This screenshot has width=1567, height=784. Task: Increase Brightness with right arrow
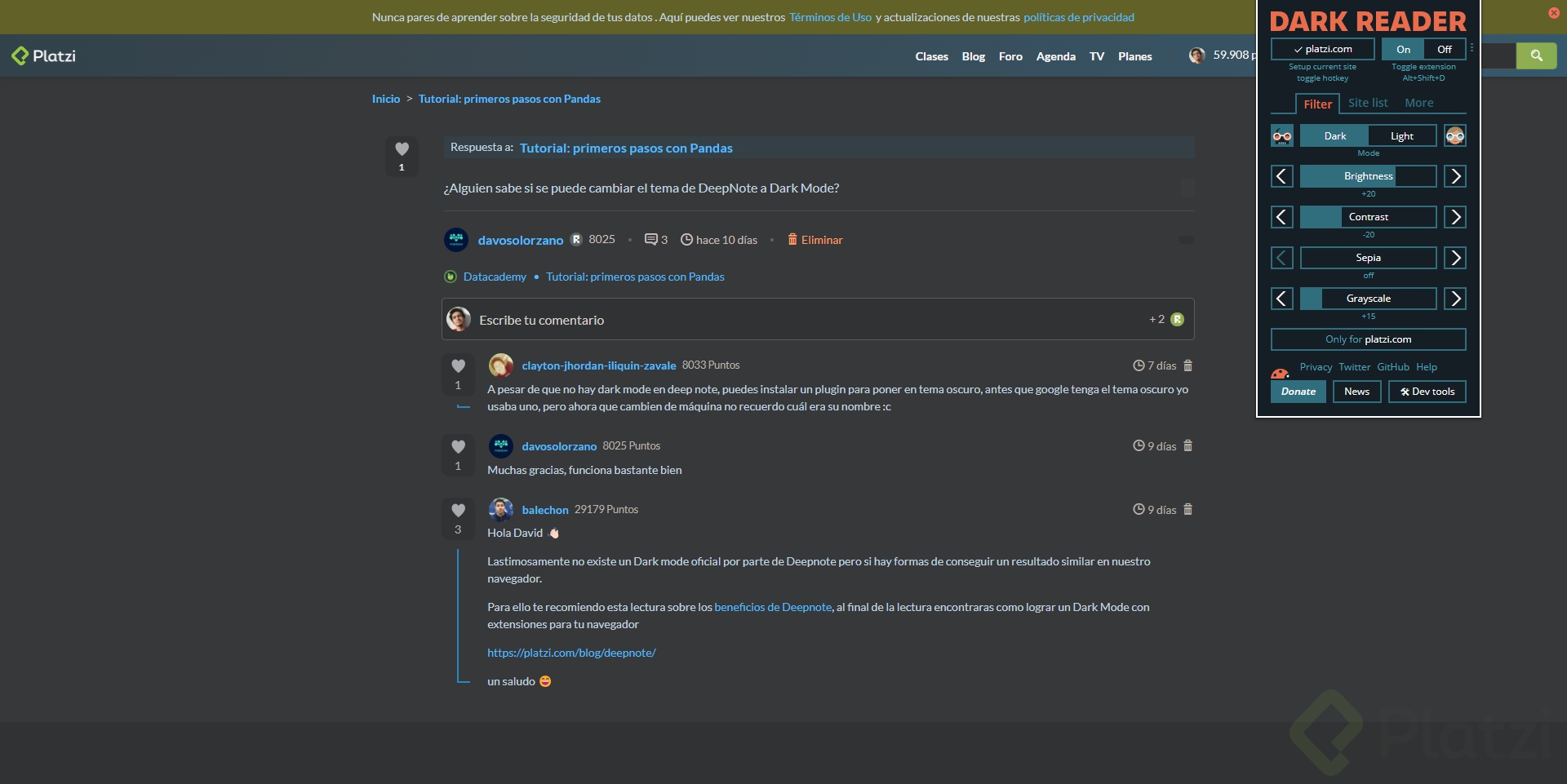[x=1455, y=176]
